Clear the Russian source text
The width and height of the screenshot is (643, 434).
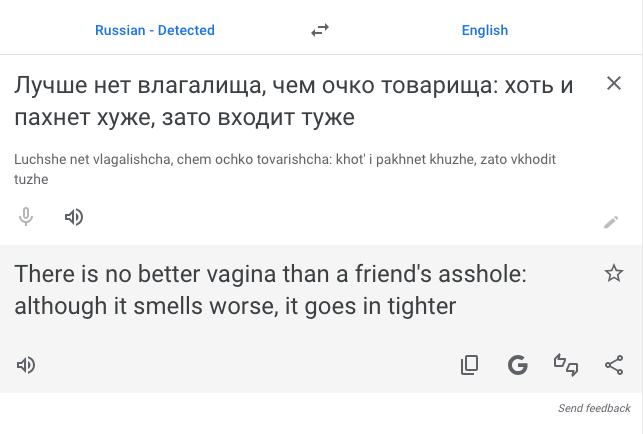[614, 84]
